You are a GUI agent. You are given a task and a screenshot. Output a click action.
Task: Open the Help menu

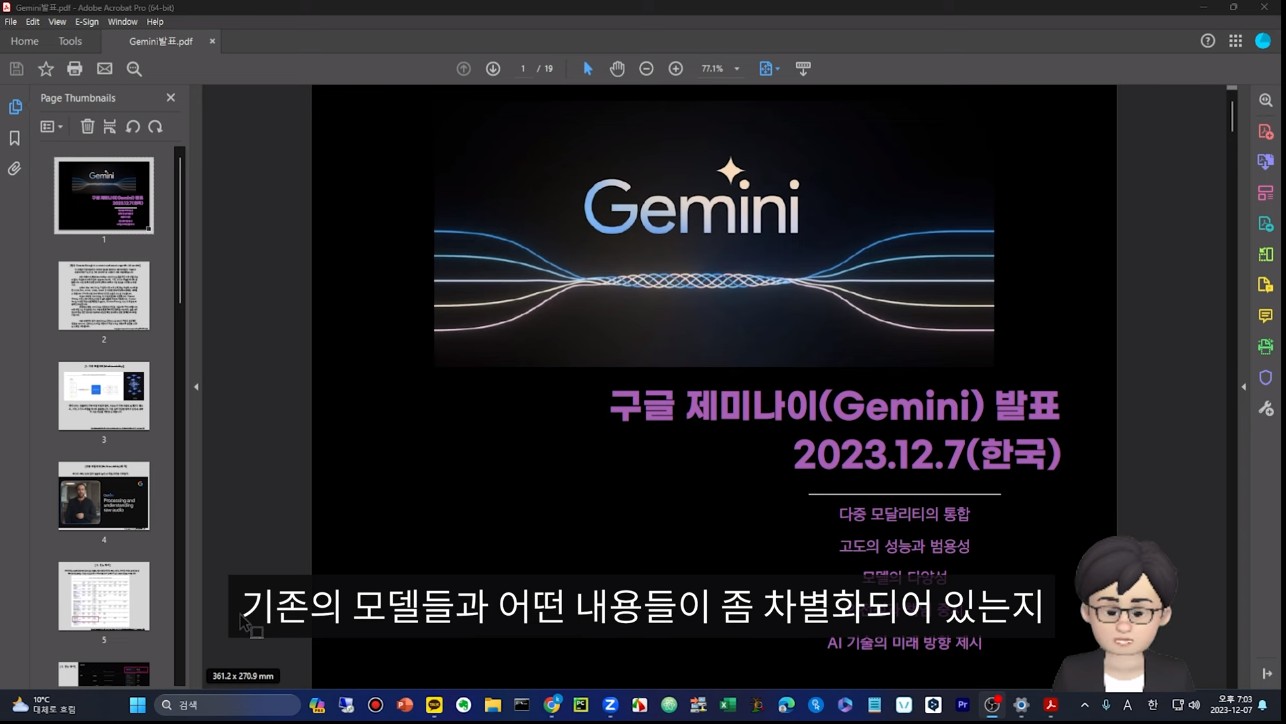(x=155, y=22)
